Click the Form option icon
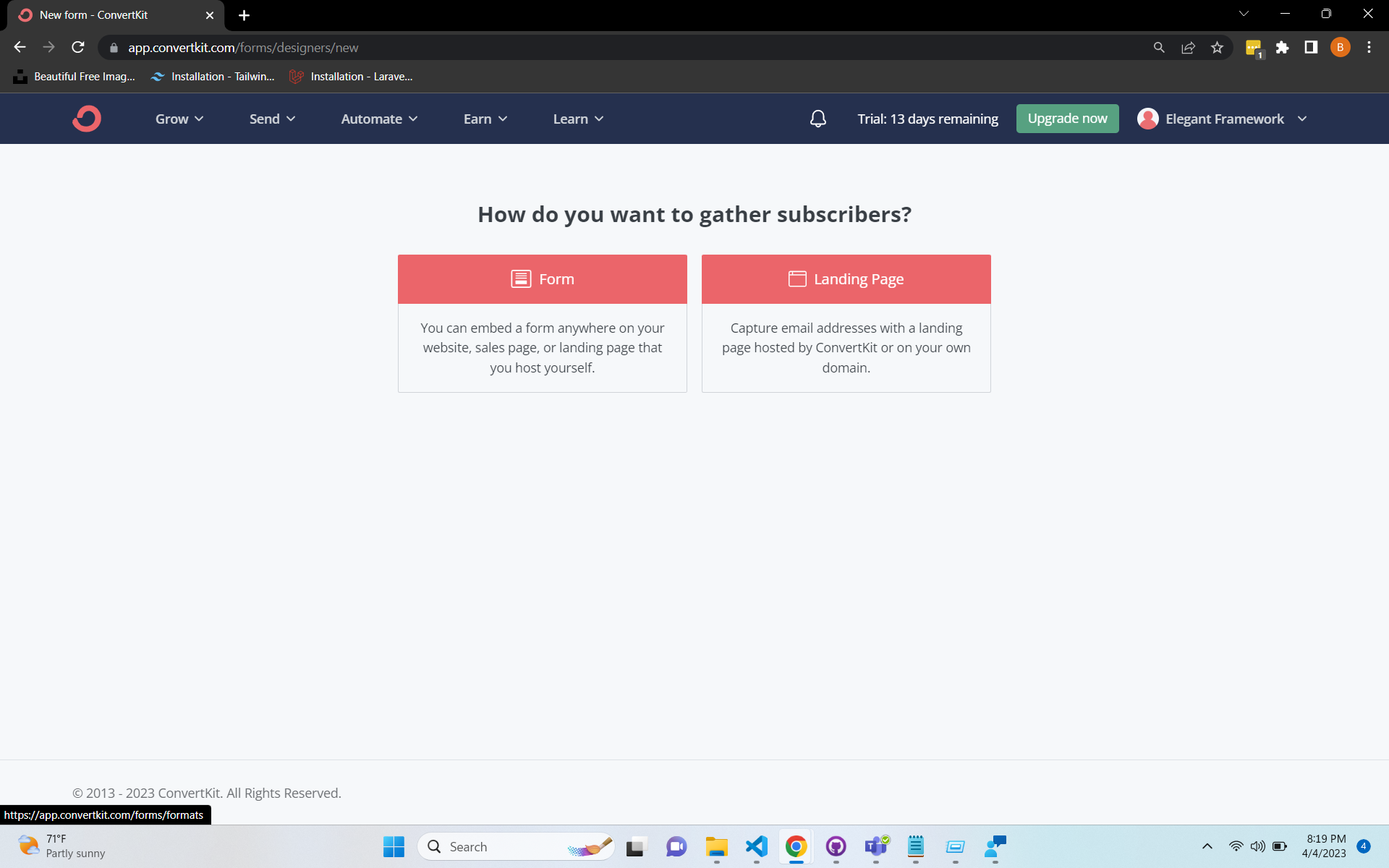1389x868 pixels. click(520, 278)
